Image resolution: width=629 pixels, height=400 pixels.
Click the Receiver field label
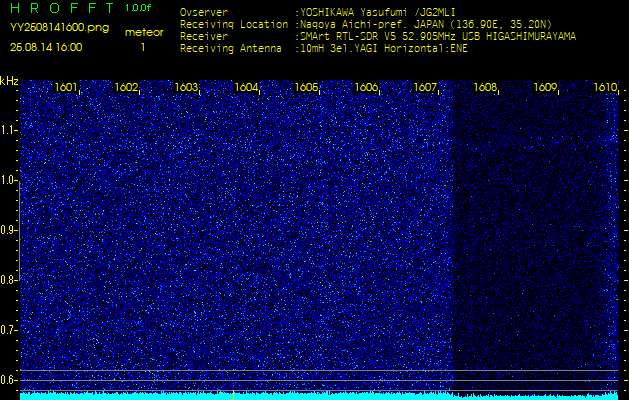[204, 37]
